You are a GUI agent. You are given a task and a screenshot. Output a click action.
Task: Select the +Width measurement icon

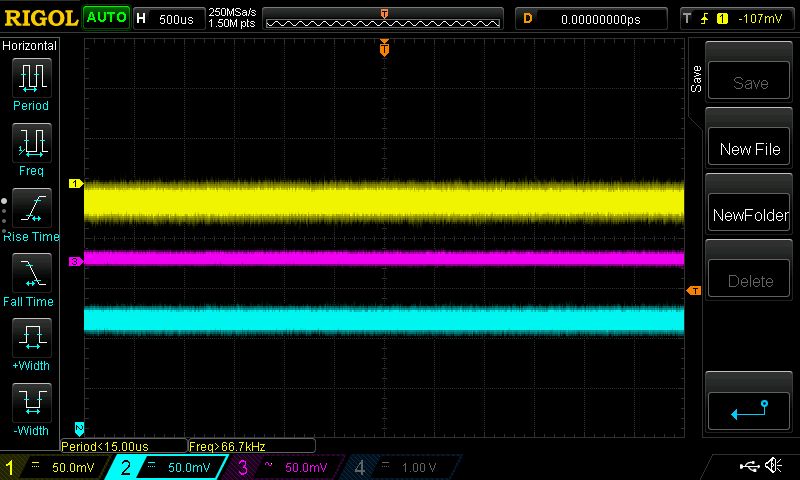click(x=32, y=337)
